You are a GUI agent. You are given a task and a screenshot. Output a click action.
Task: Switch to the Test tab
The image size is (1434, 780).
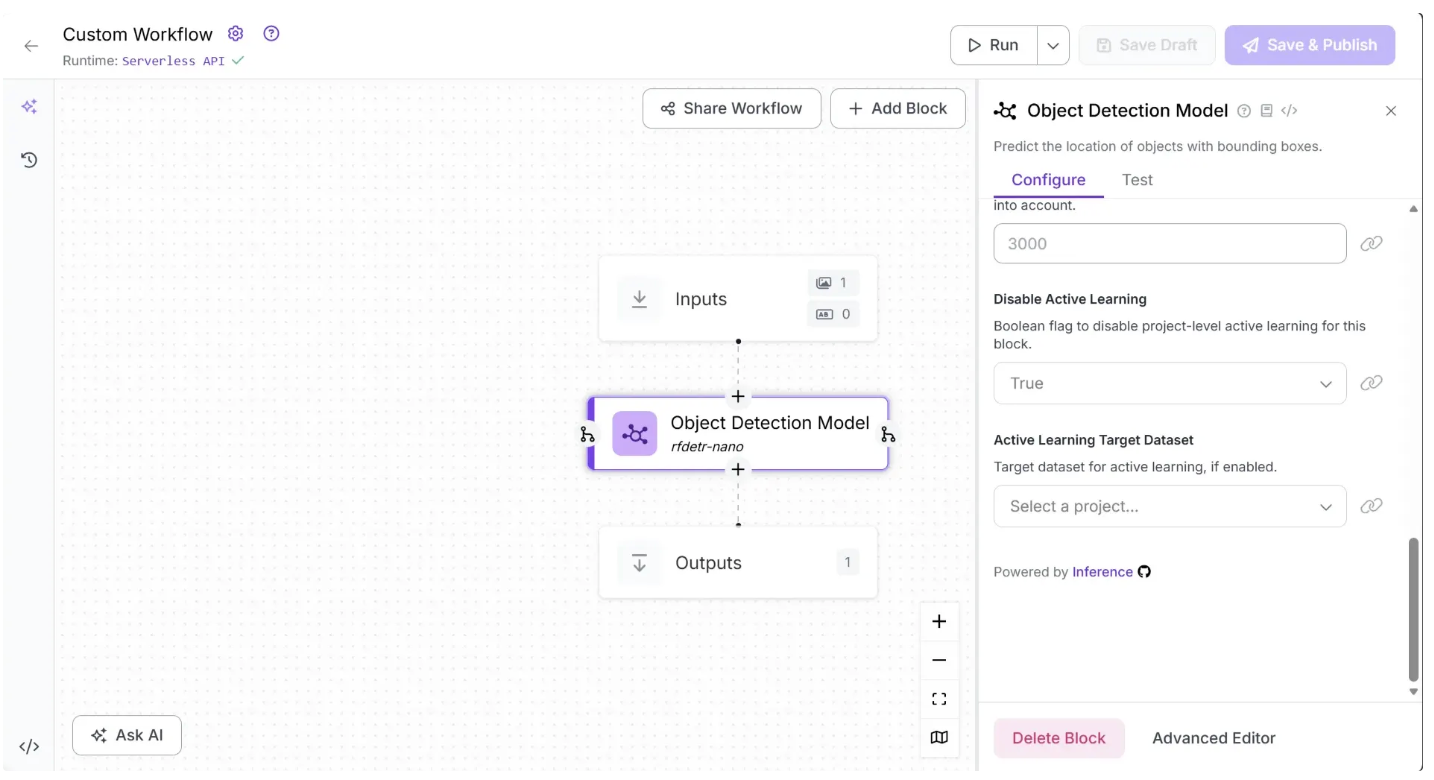(1137, 180)
